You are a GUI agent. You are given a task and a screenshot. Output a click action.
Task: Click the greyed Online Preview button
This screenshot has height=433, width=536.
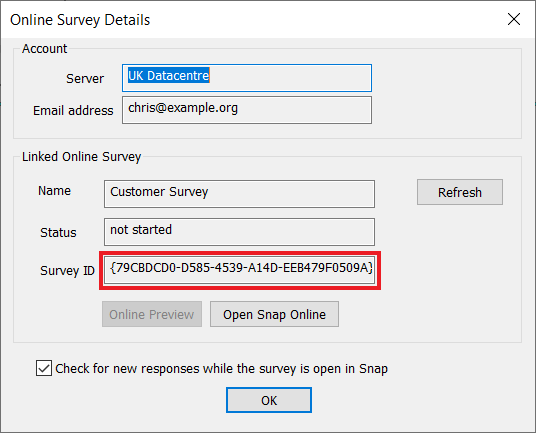click(x=152, y=314)
